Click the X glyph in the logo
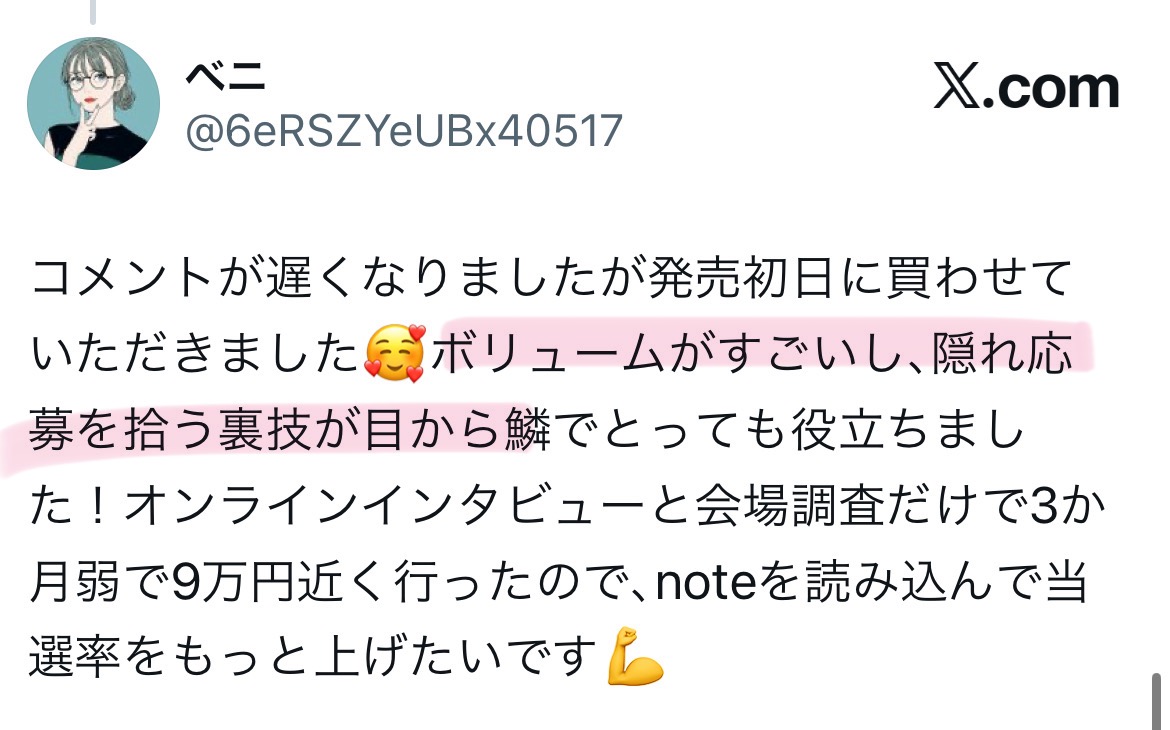Image resolution: width=1170 pixels, height=730 pixels. pos(957,88)
